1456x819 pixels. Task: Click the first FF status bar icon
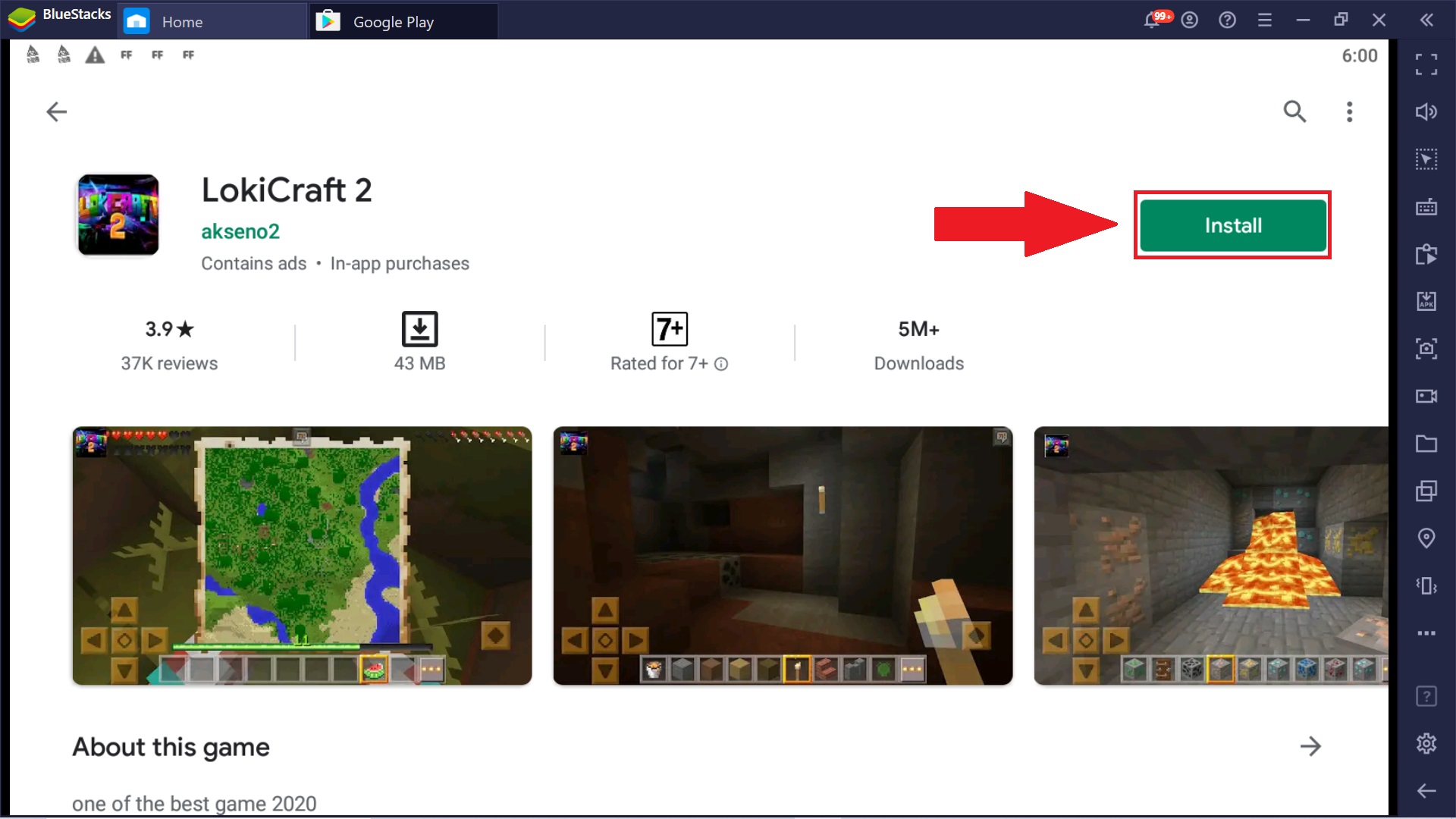pyautogui.click(x=126, y=55)
